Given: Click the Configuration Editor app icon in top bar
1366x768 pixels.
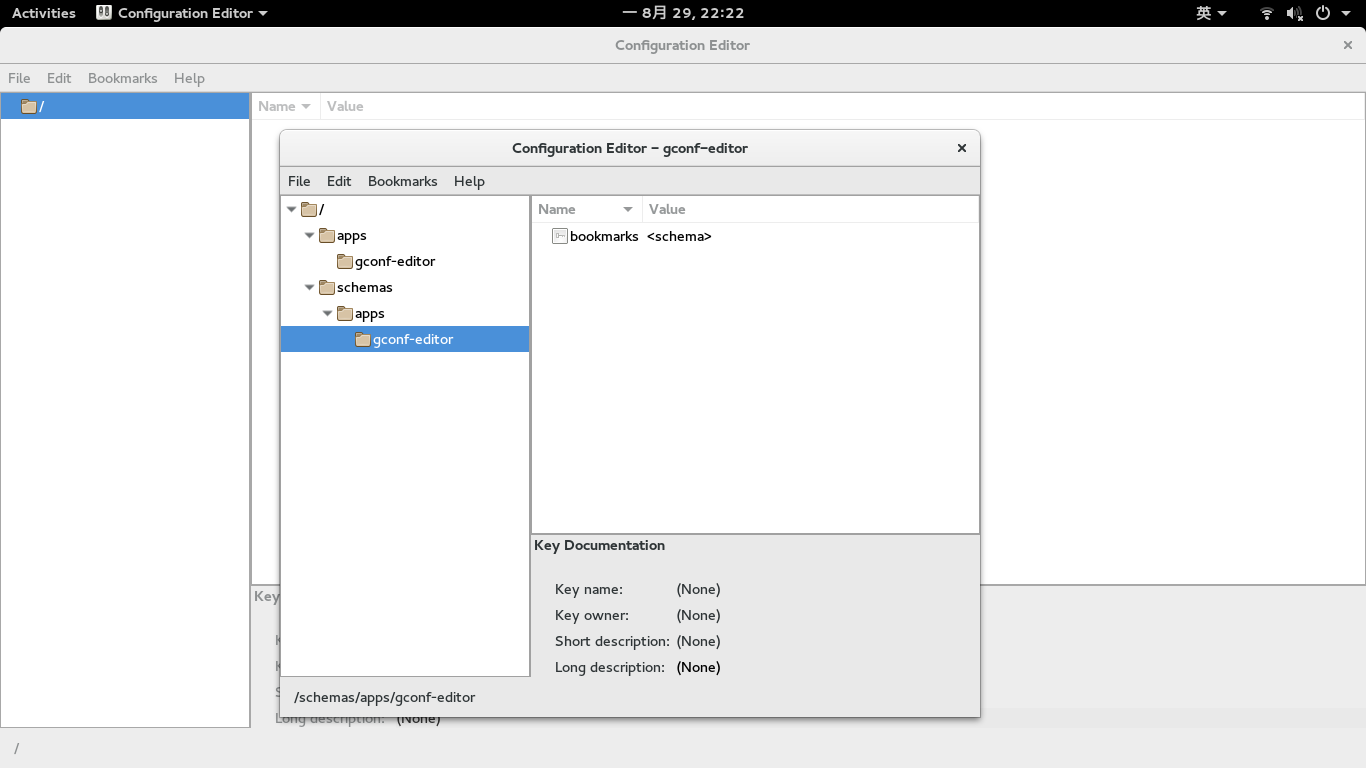Looking at the screenshot, I should coord(104,13).
